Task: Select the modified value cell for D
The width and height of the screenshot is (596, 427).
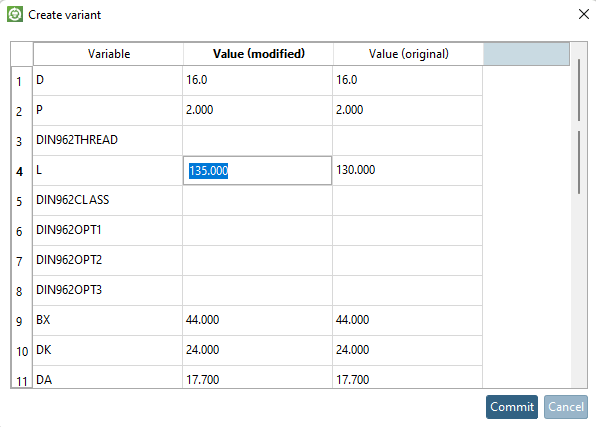Action: click(x=257, y=80)
